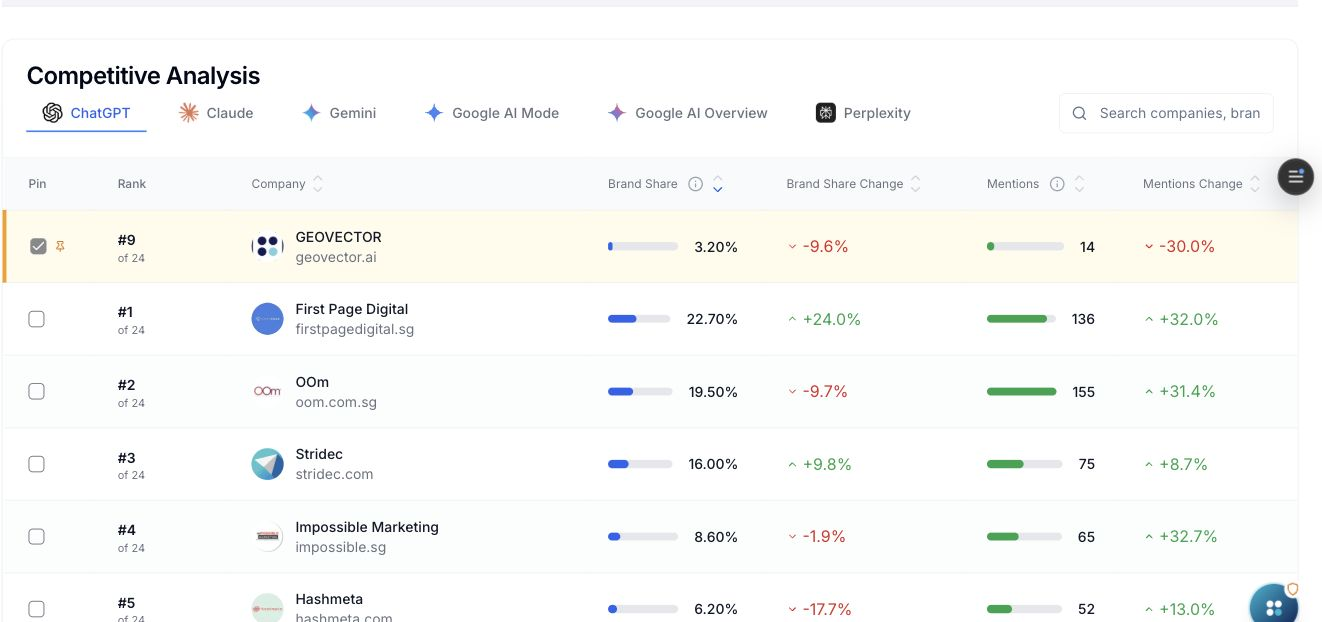This screenshot has height=622, width=1322.
Task: Sort by the Brand Share column arrows
Action: [x=717, y=184]
